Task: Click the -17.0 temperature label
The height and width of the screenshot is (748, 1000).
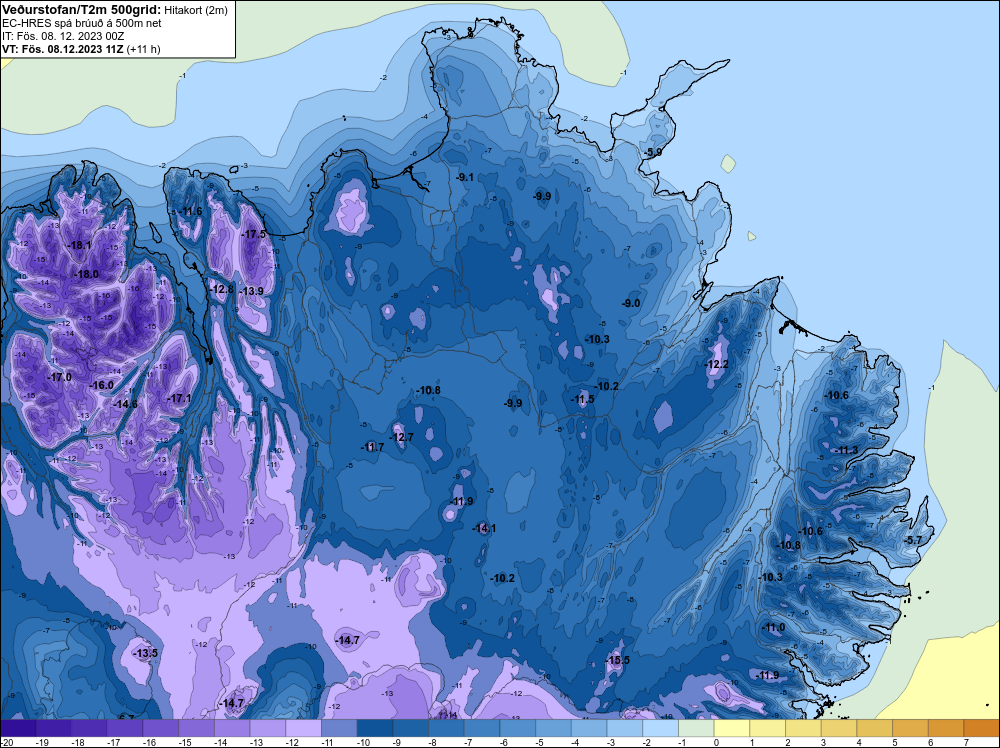Action: [x=59, y=377]
